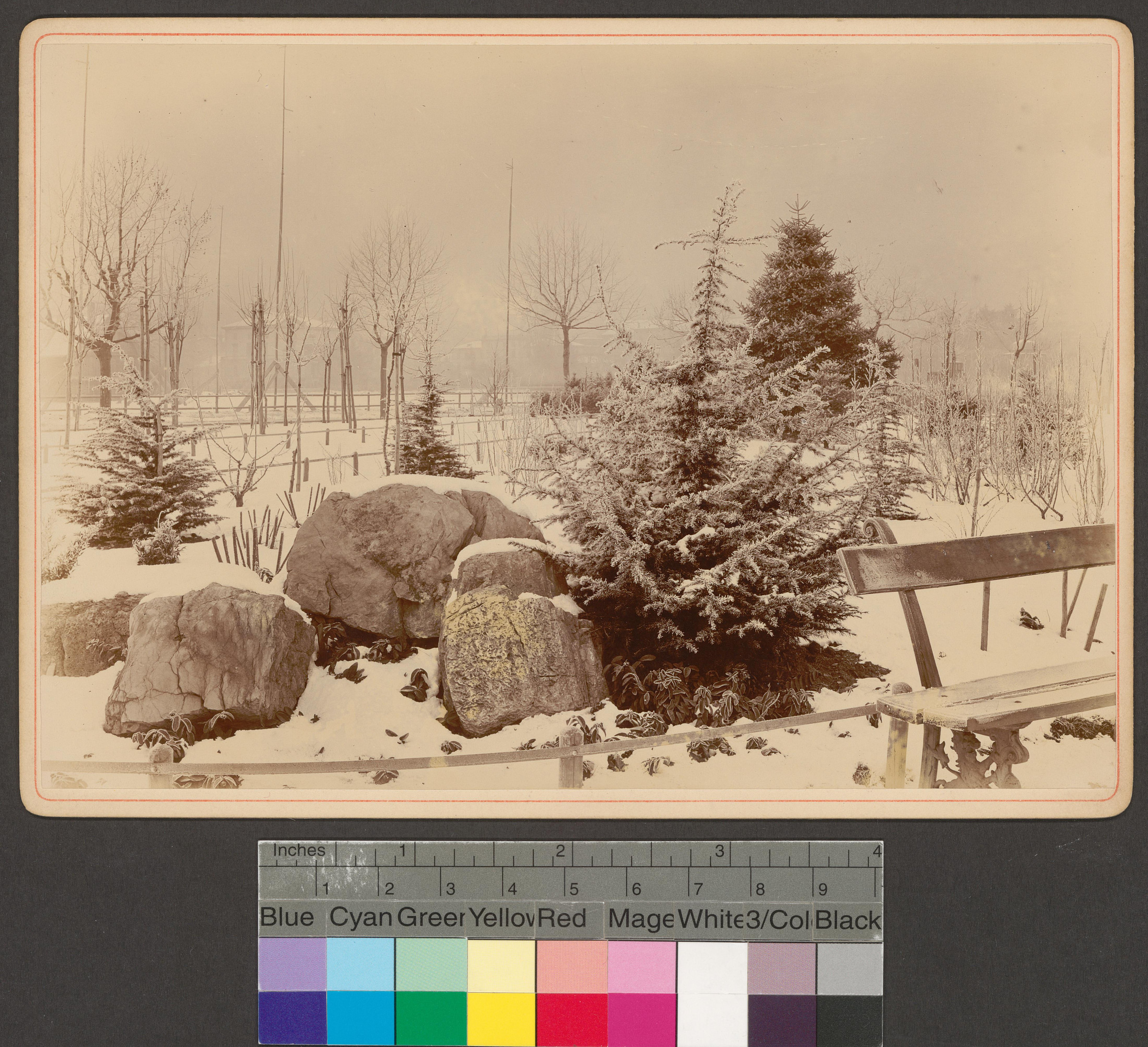
Task: Click the black swatch in bottom row
Action: (849, 1020)
